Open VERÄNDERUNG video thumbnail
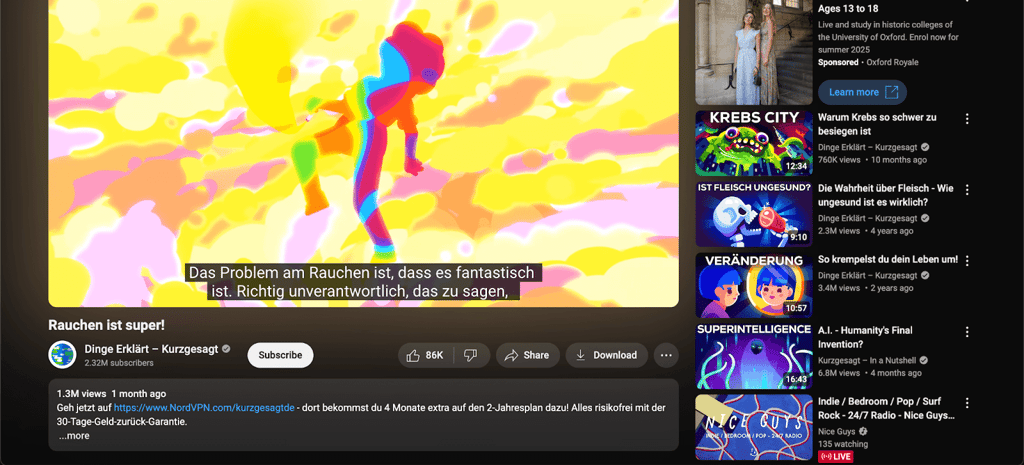1024x465 pixels. (x=754, y=285)
